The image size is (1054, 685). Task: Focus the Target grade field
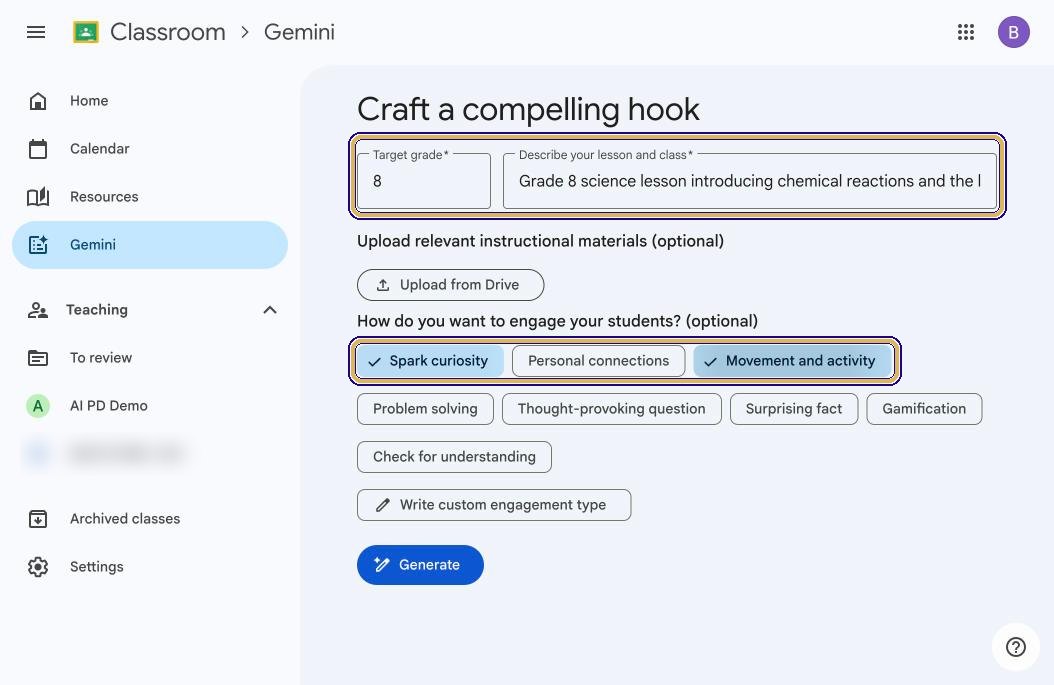[423, 181]
